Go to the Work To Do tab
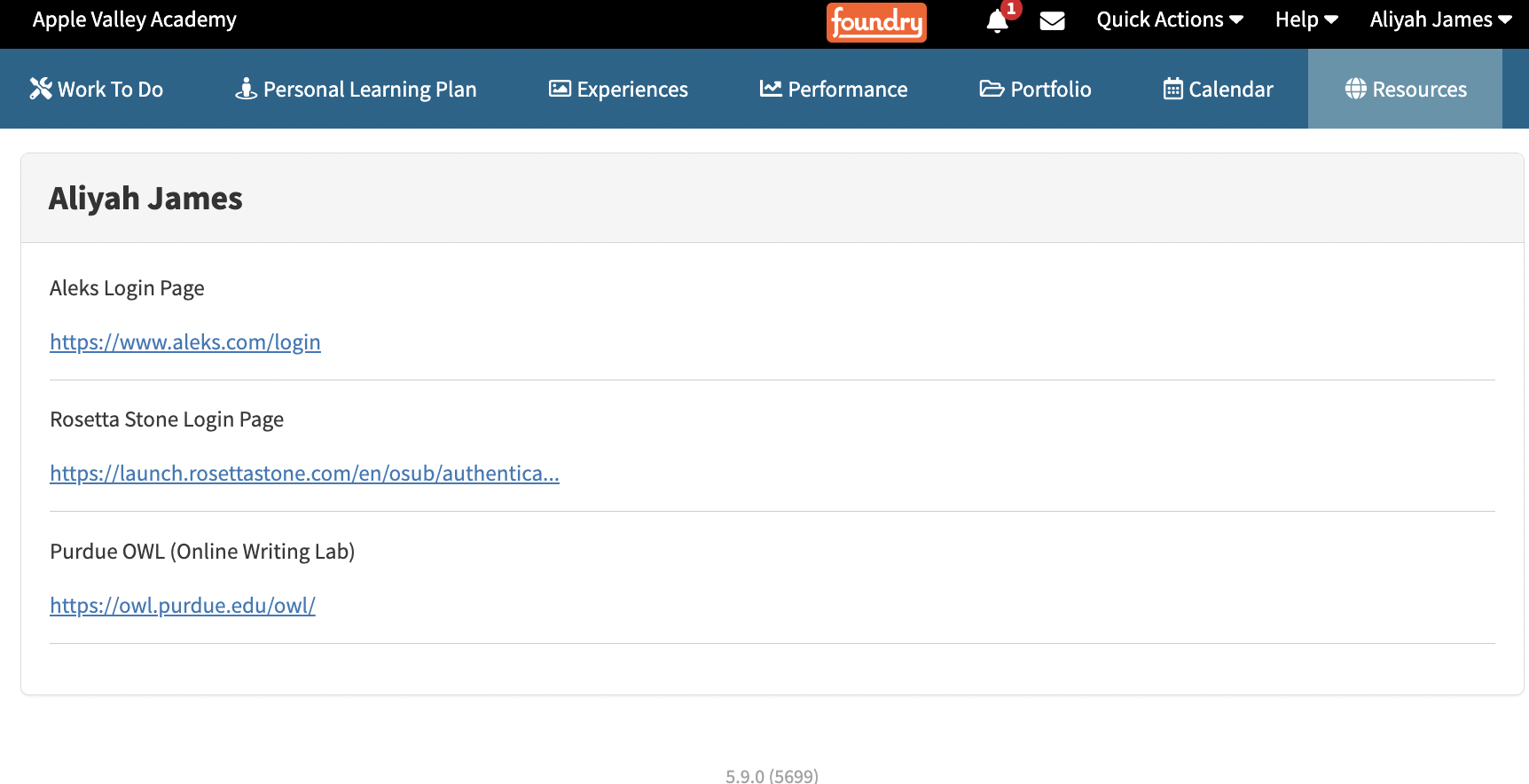The height and width of the screenshot is (784, 1529). (97, 89)
